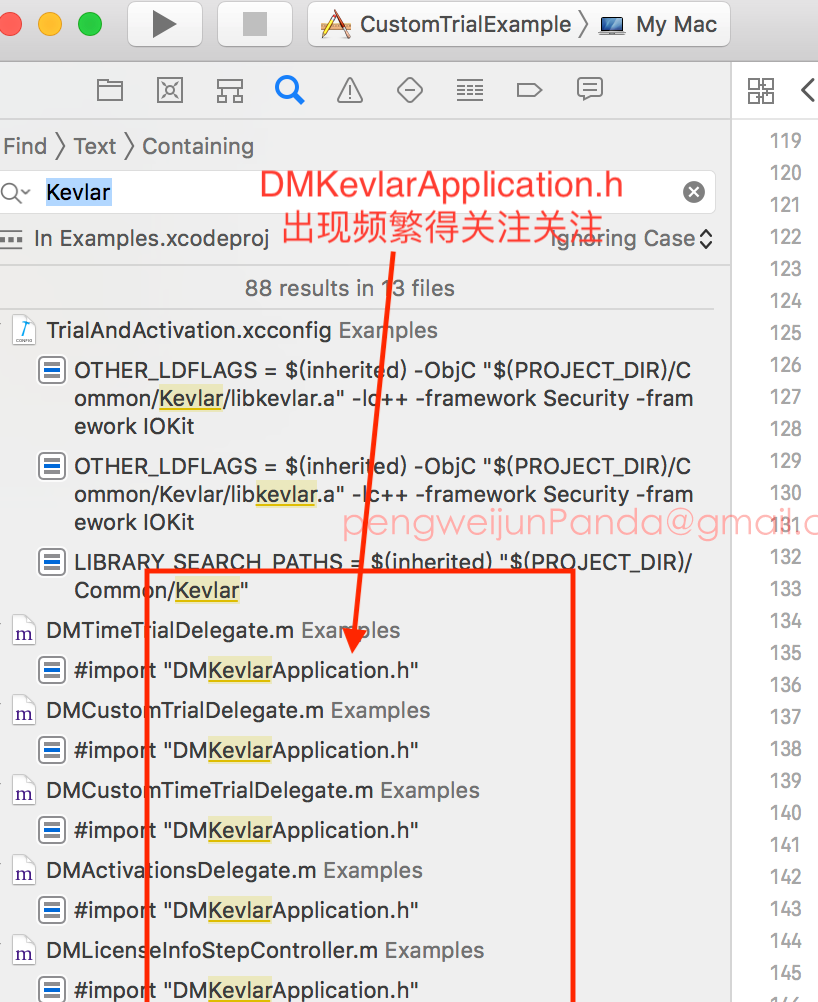Open the Symbol navigator
The height and width of the screenshot is (1002, 818).
(x=230, y=90)
